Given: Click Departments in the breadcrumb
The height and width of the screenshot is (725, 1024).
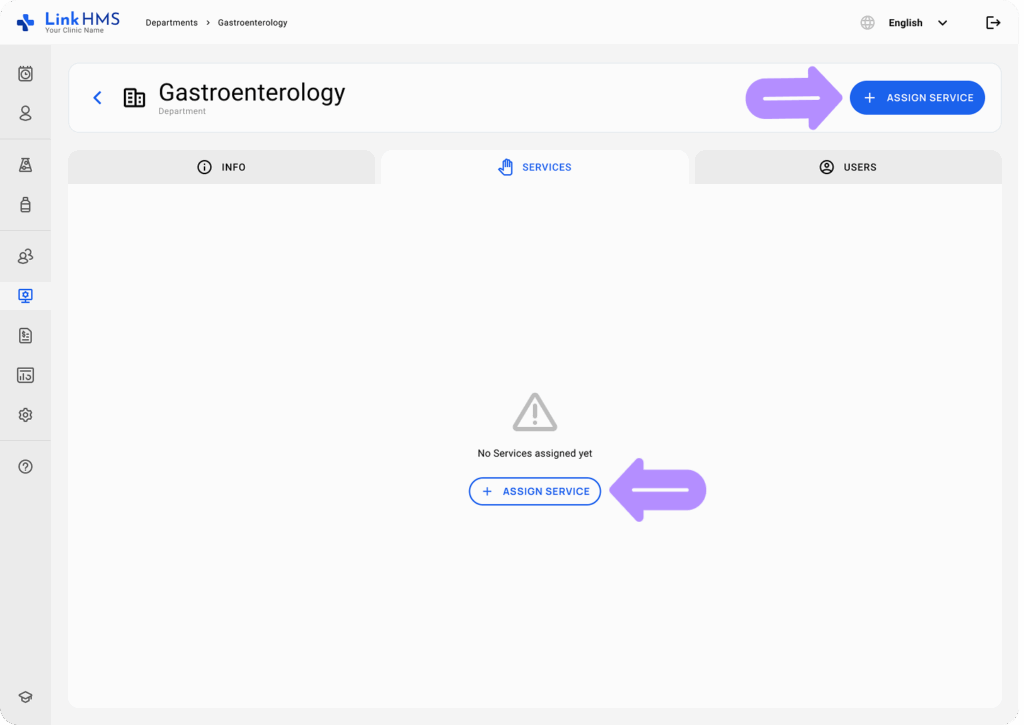Looking at the screenshot, I should tap(170, 22).
